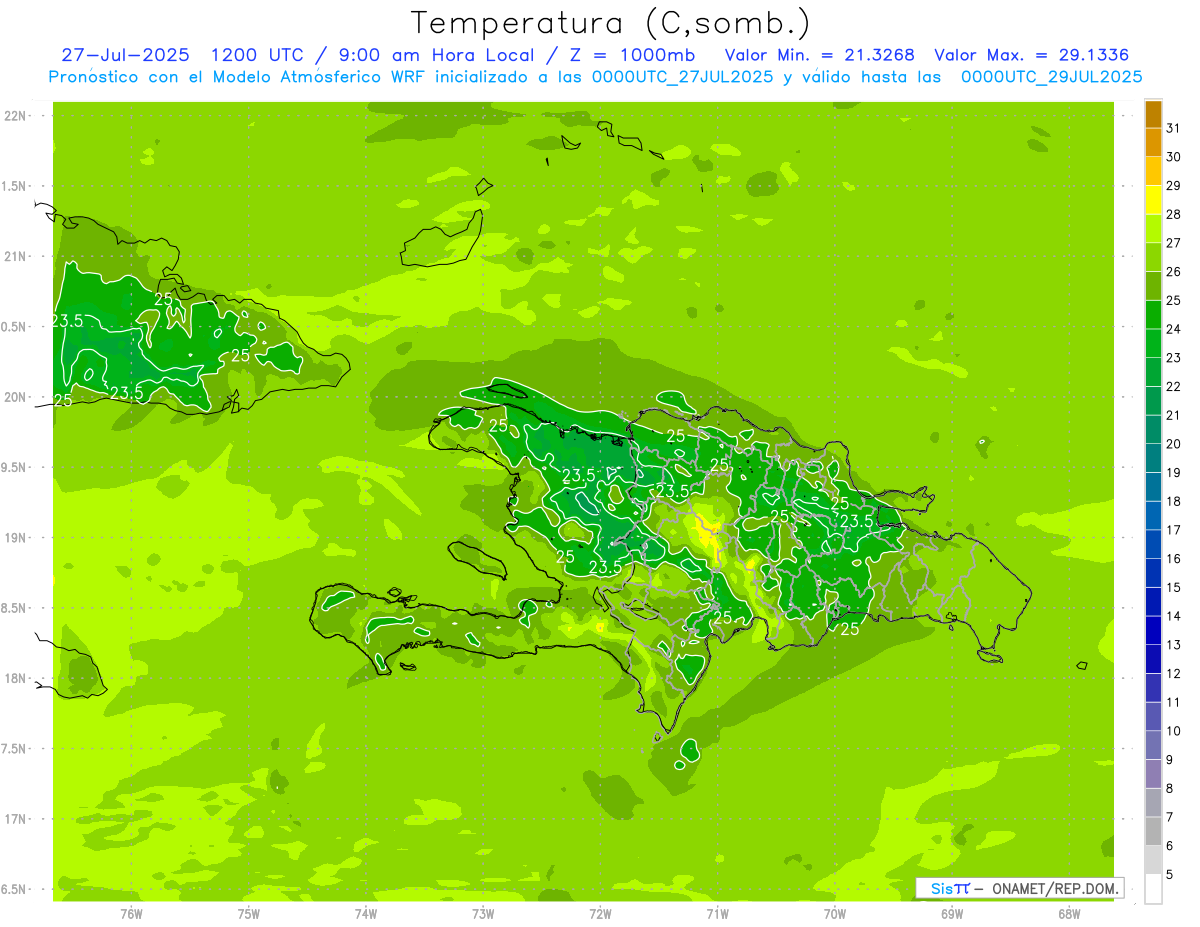This screenshot has height=927, width=1200.
Task: Click the "19N" latitude axis label
Action: pos(16,538)
